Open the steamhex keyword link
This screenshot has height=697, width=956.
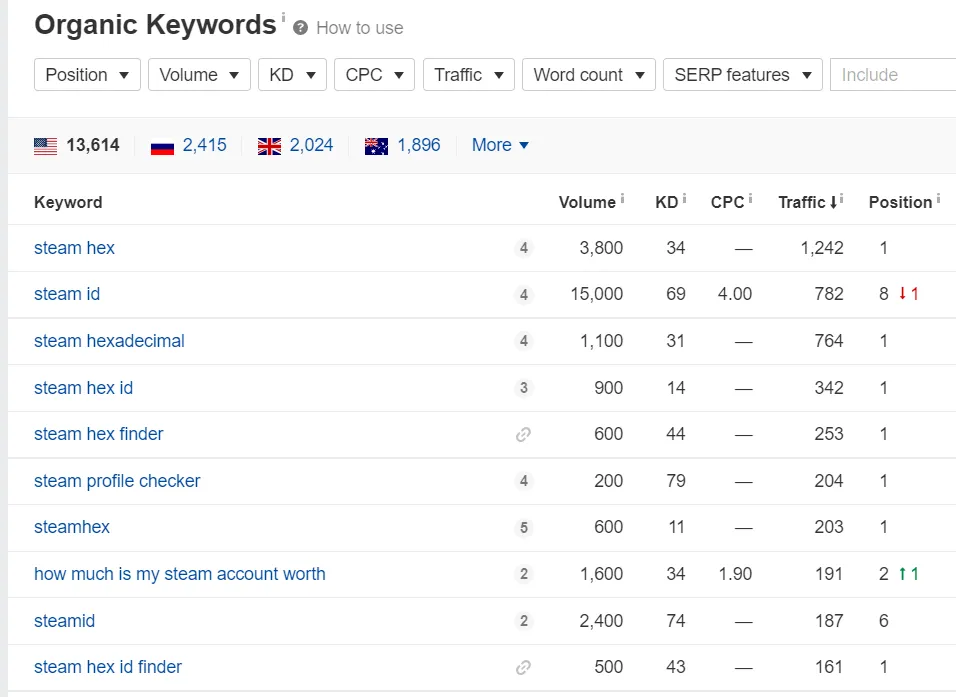point(72,527)
